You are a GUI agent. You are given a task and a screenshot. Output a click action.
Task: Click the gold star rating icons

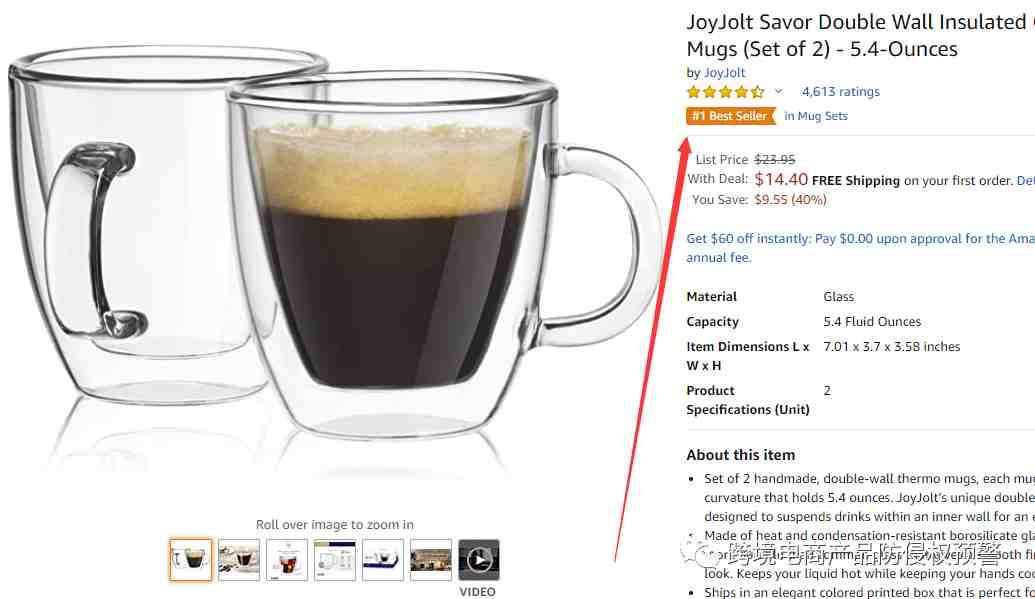point(725,92)
